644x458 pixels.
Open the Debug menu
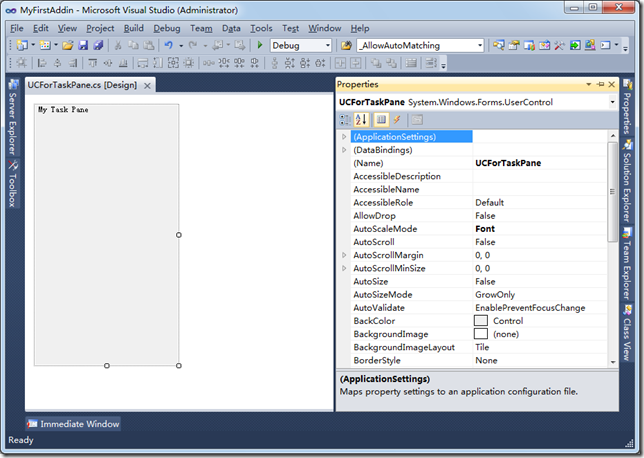pyautogui.click(x=167, y=28)
